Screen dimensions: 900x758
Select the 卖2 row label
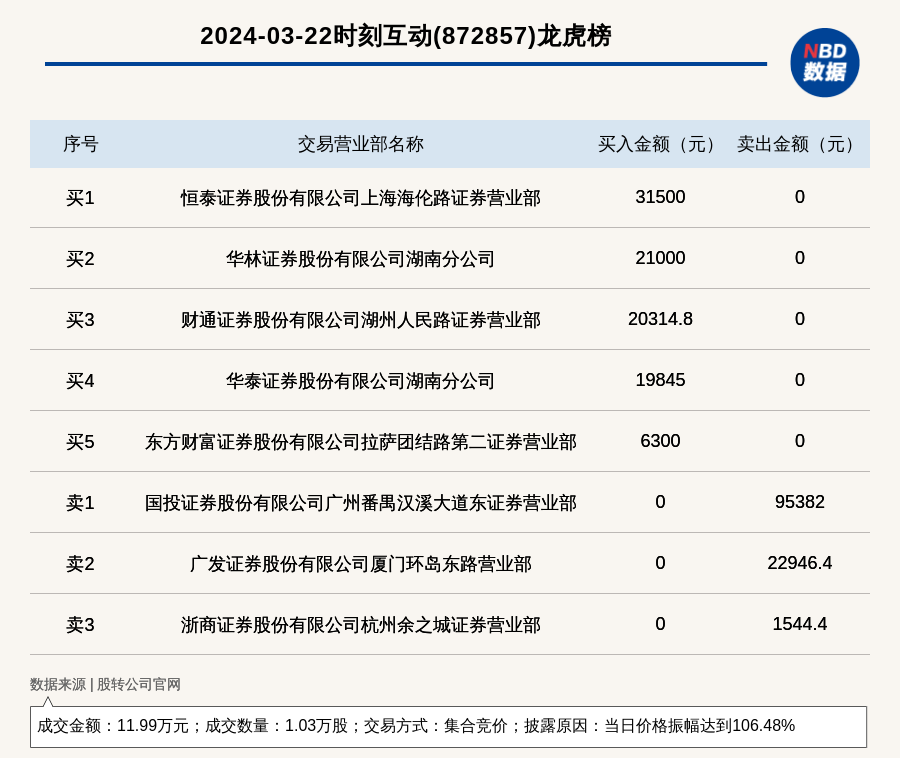coord(80,564)
